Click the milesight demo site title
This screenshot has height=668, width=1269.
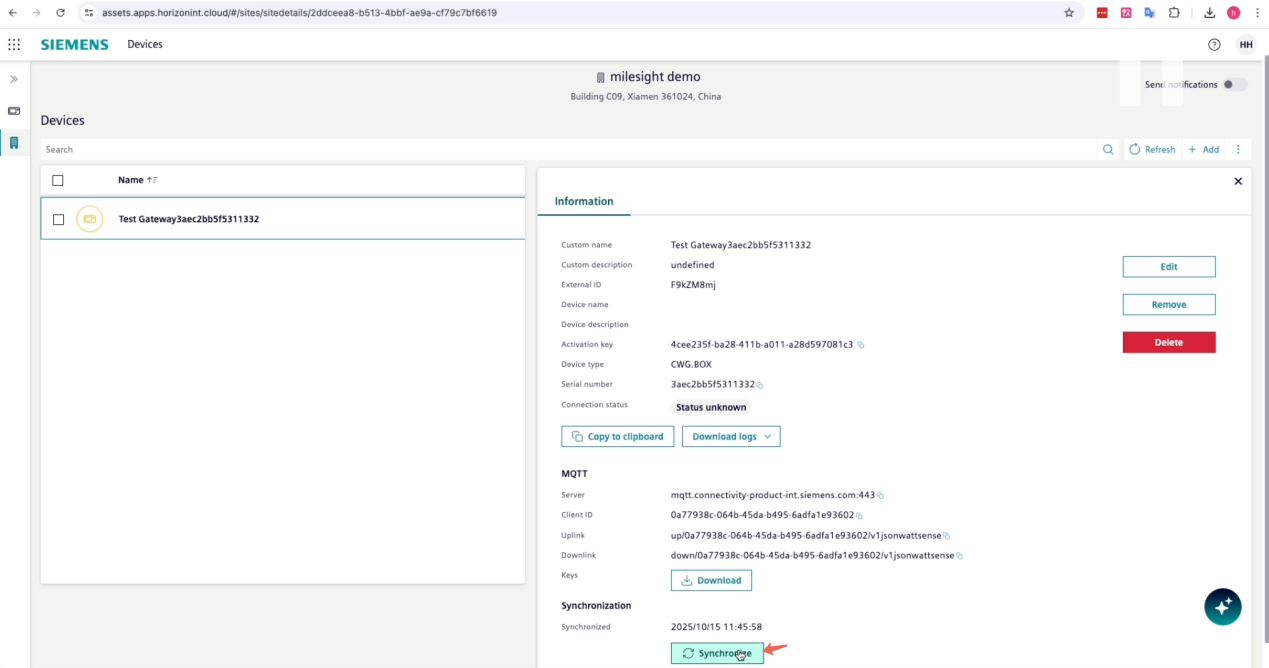tap(655, 77)
